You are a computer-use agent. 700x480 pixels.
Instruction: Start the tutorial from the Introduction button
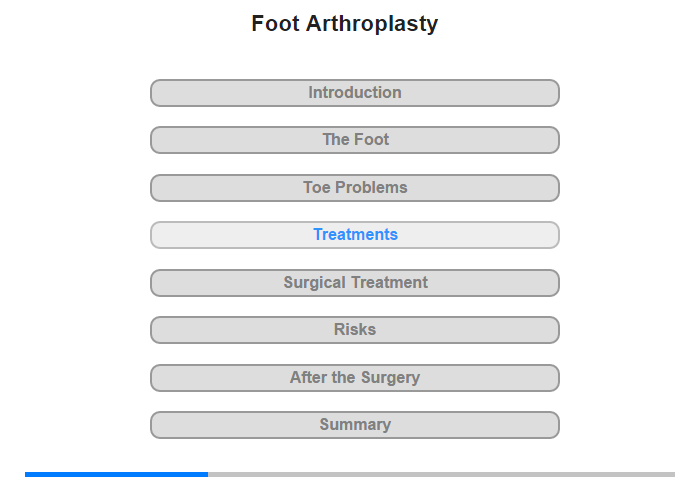tap(355, 93)
